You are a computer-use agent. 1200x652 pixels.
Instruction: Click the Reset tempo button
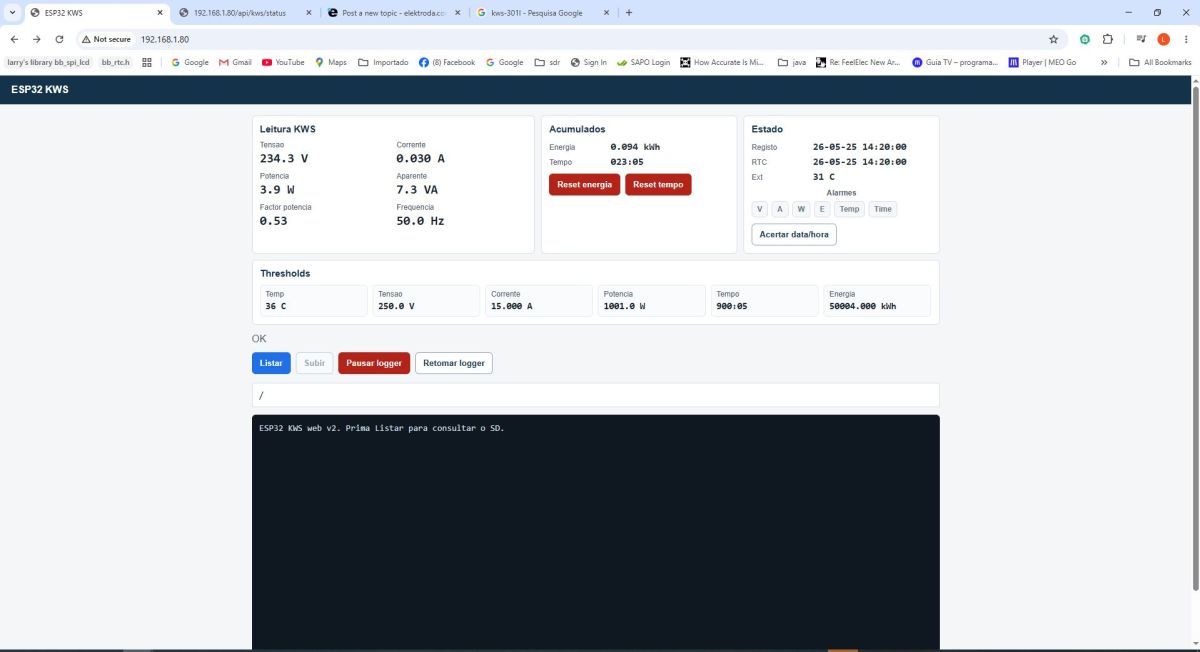click(x=658, y=185)
